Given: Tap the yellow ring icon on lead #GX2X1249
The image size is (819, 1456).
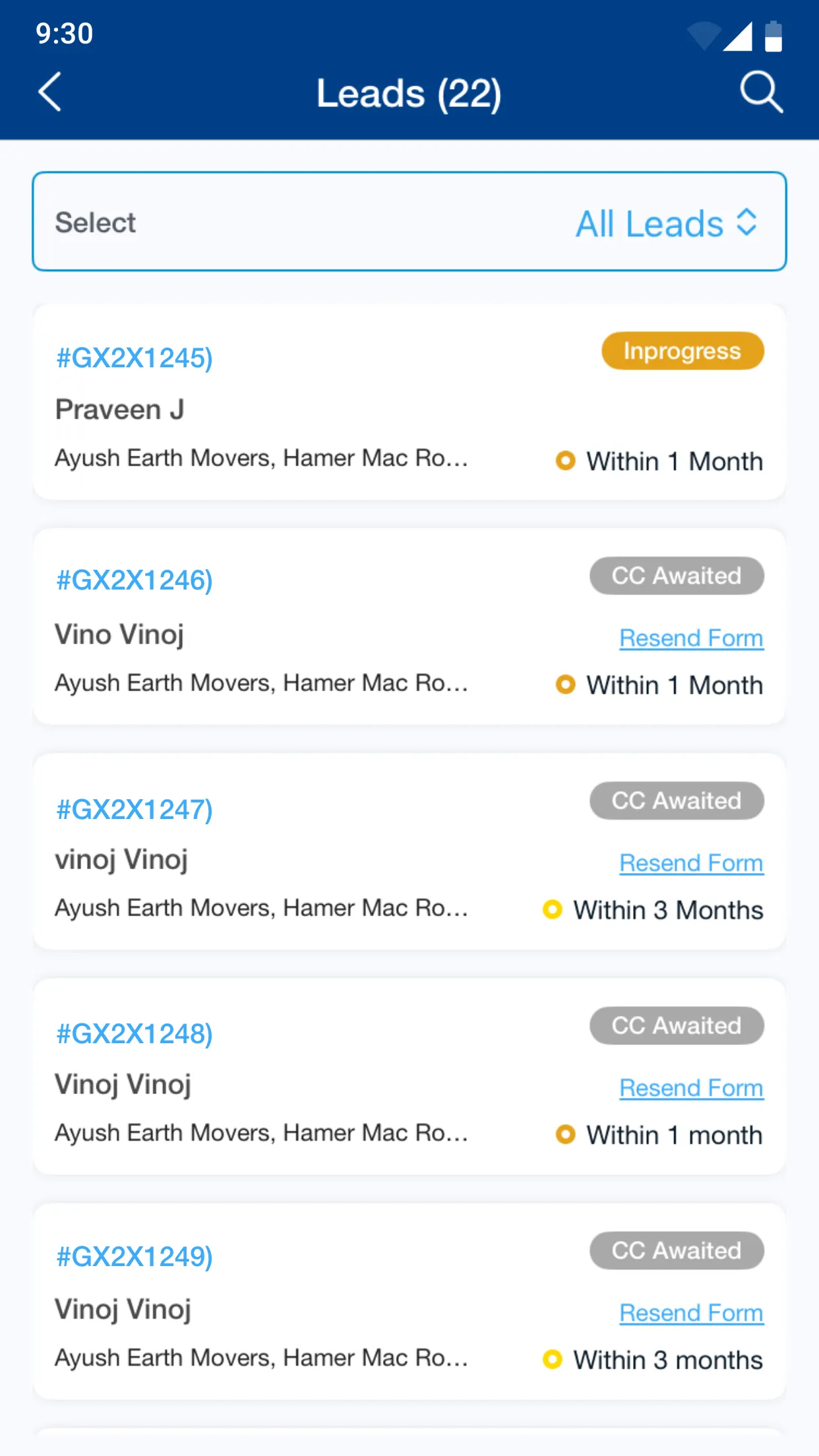Looking at the screenshot, I should tap(552, 1359).
